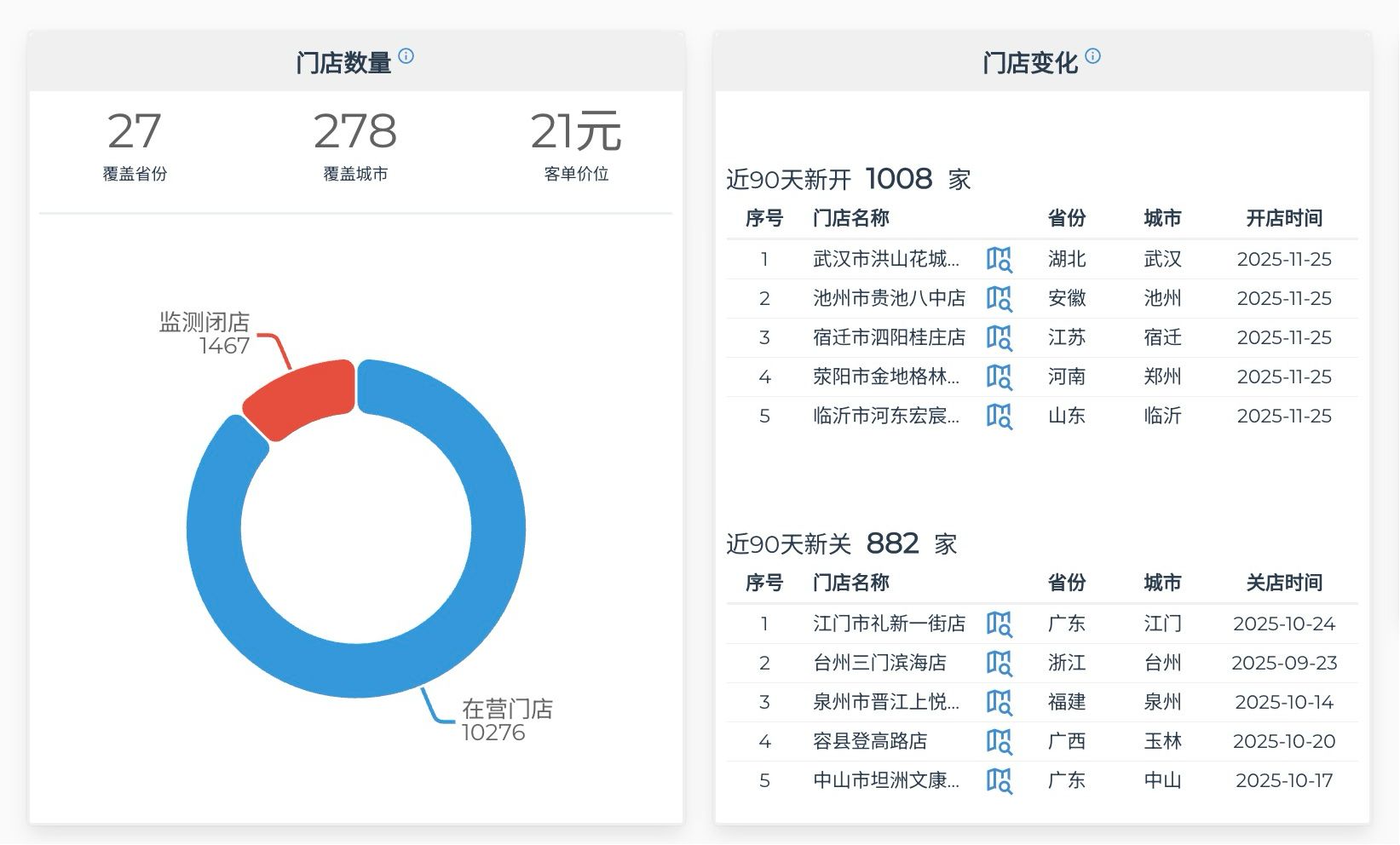Open map search icon for 容县登高路店

click(999, 742)
